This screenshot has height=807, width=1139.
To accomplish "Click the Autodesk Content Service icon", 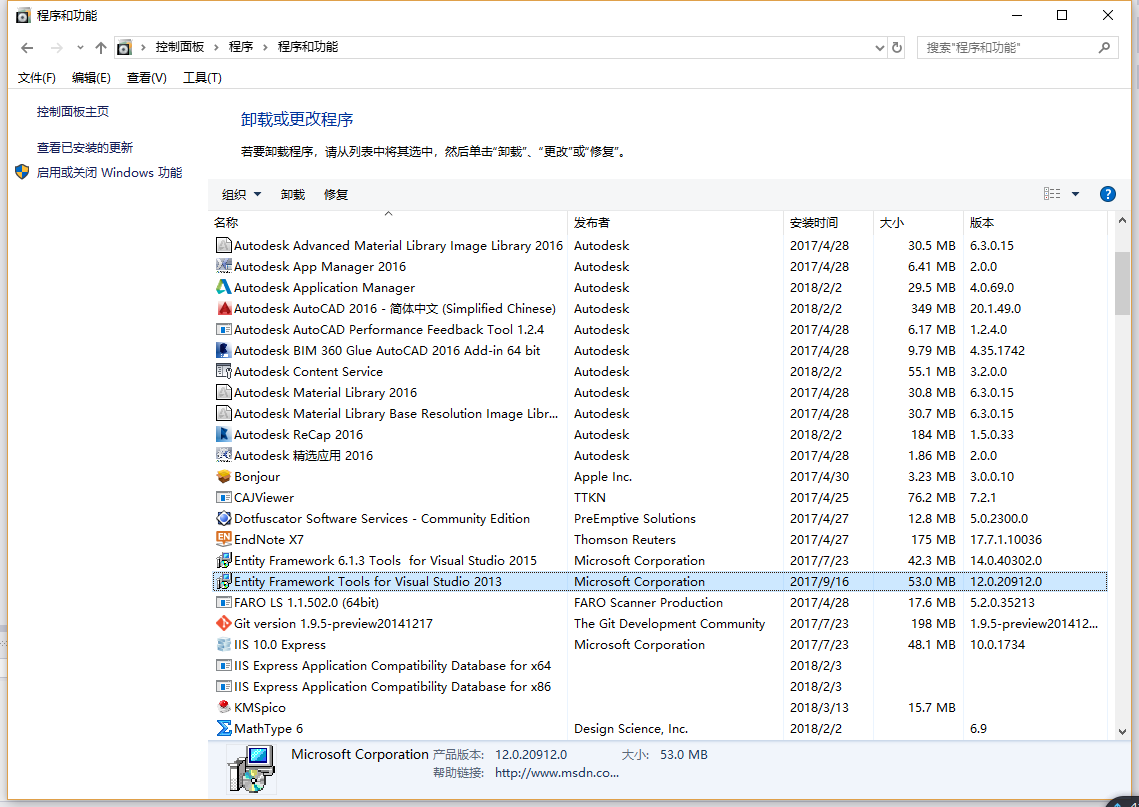I will point(224,371).
